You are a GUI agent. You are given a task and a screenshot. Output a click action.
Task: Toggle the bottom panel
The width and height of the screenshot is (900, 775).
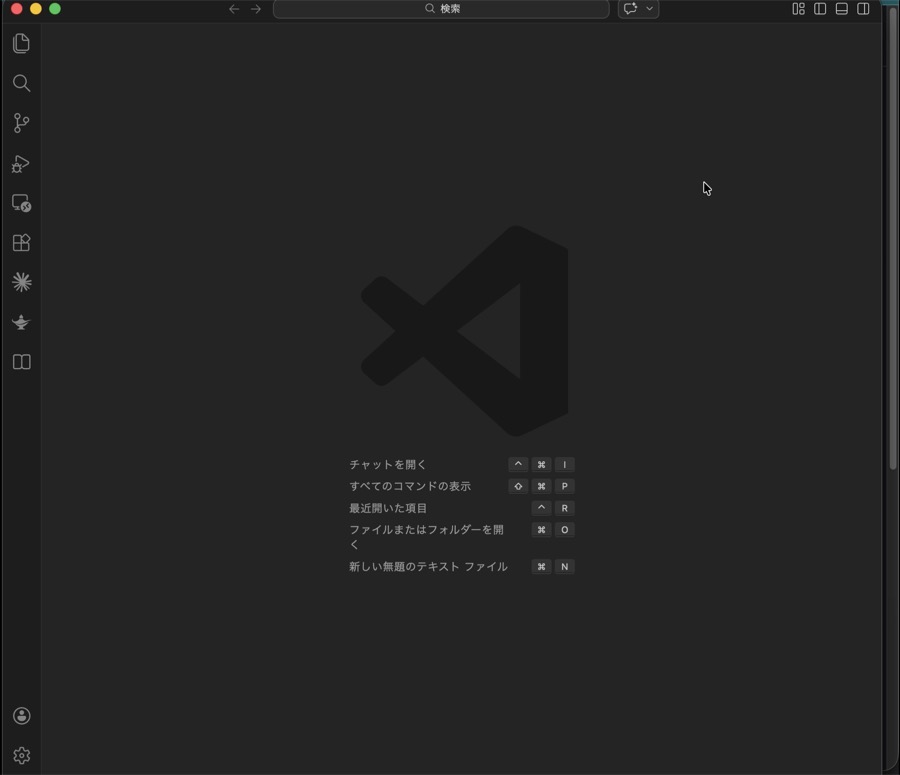(x=841, y=9)
